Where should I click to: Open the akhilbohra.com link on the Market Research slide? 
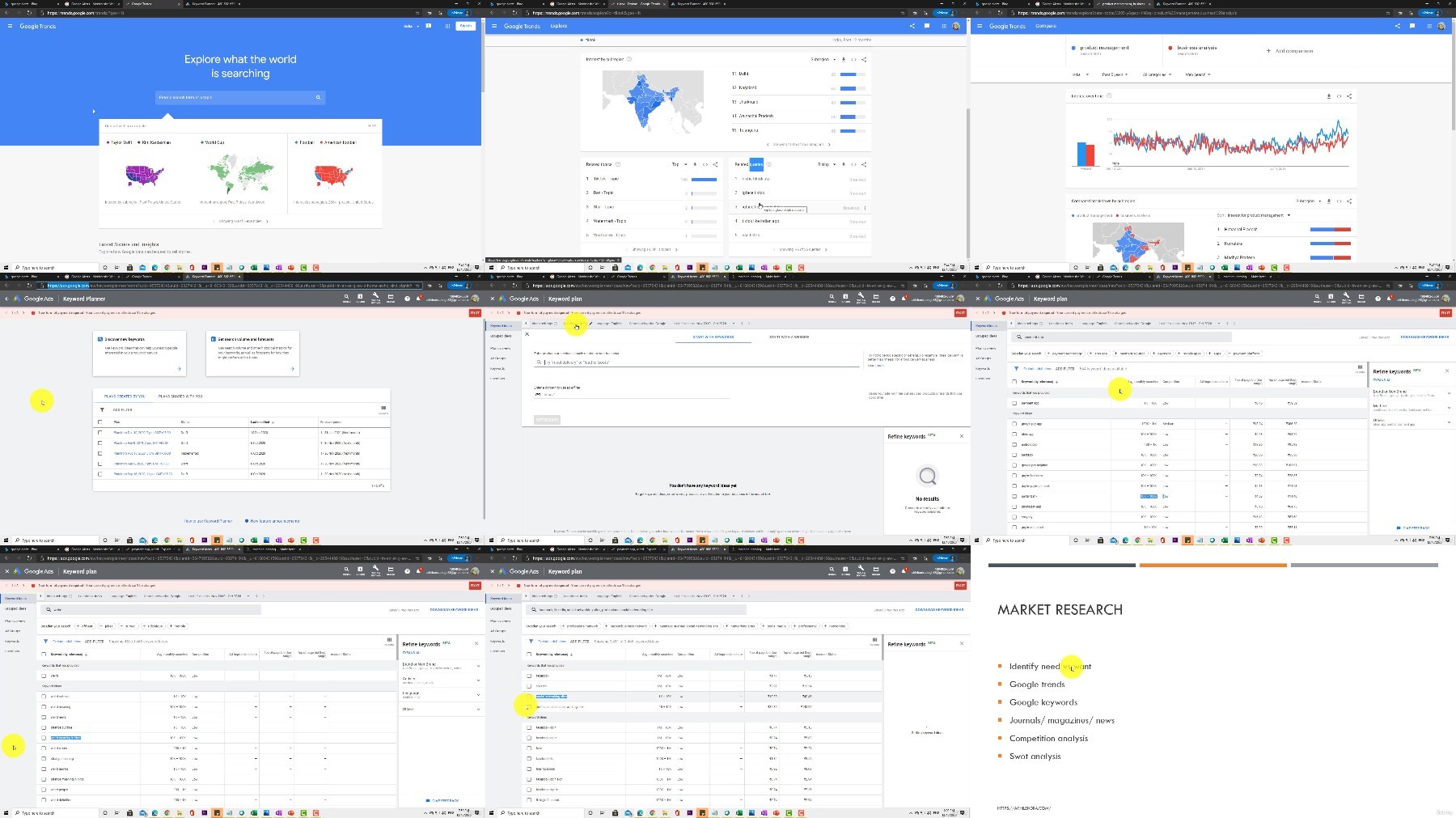1023,807
